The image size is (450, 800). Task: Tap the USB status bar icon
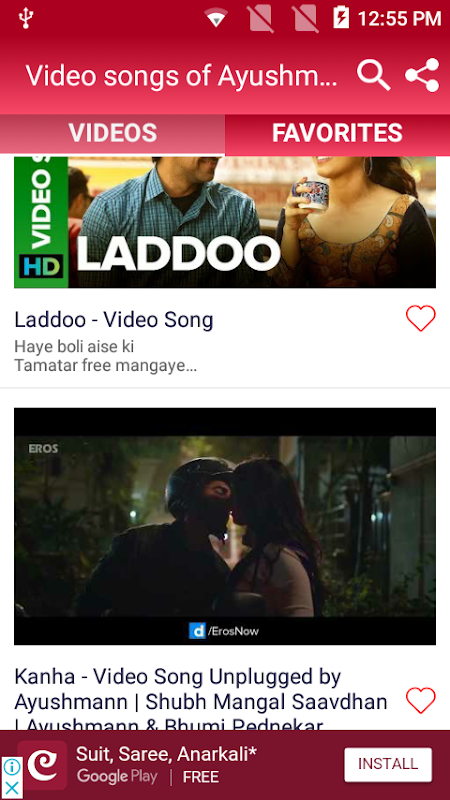tap(26, 18)
